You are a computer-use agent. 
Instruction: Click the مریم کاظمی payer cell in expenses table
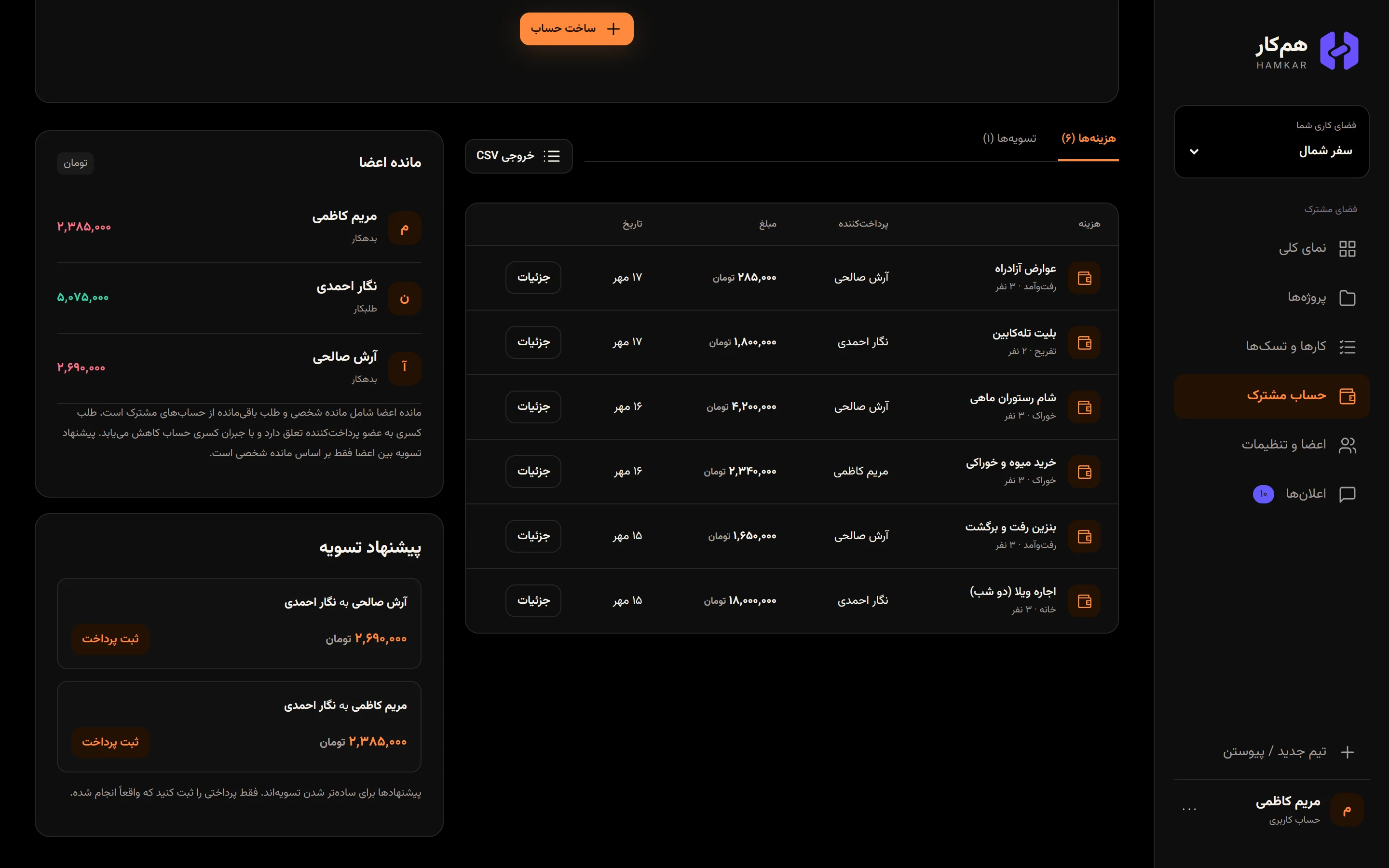(860, 472)
